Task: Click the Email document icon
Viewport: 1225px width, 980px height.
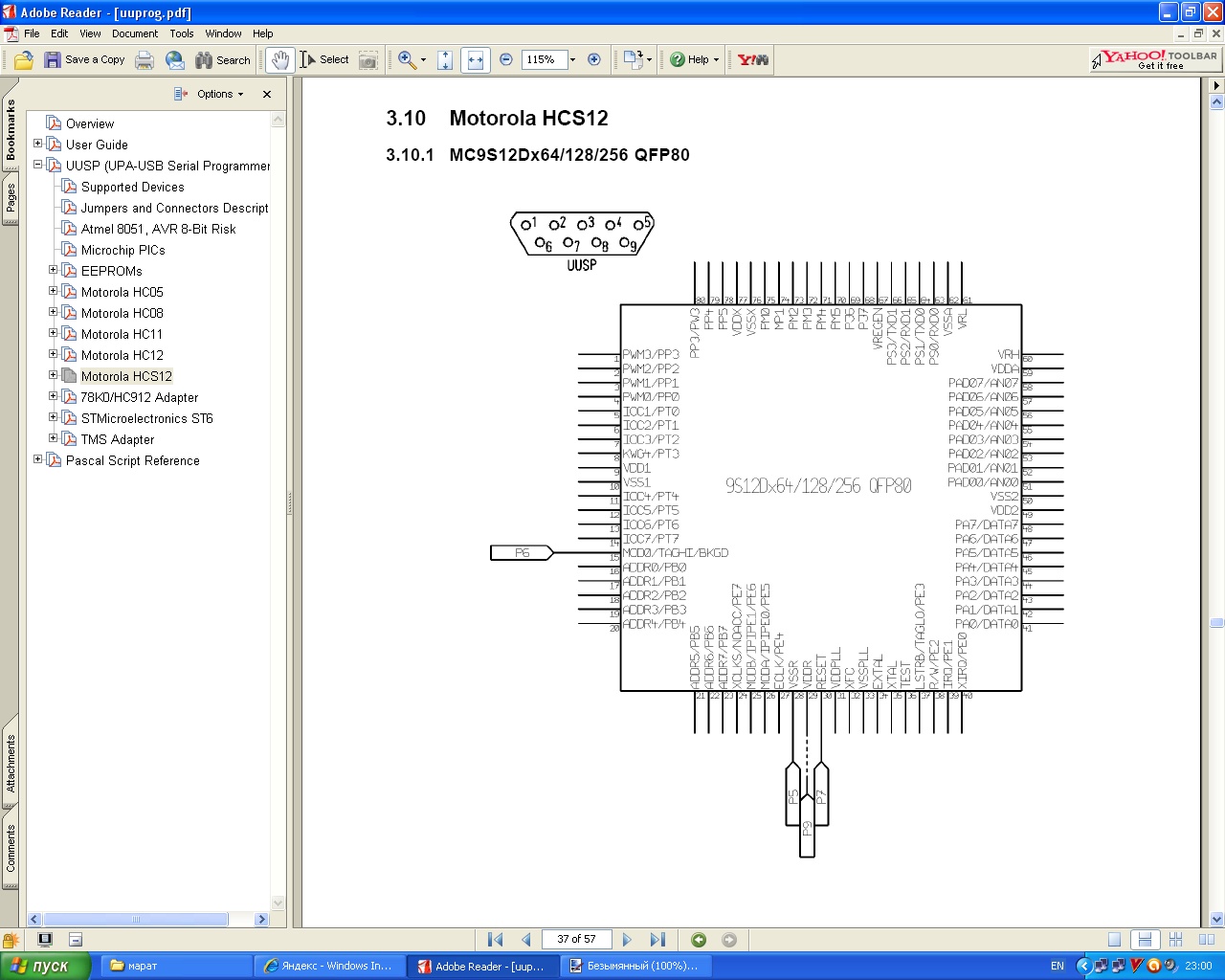Action: click(175, 60)
